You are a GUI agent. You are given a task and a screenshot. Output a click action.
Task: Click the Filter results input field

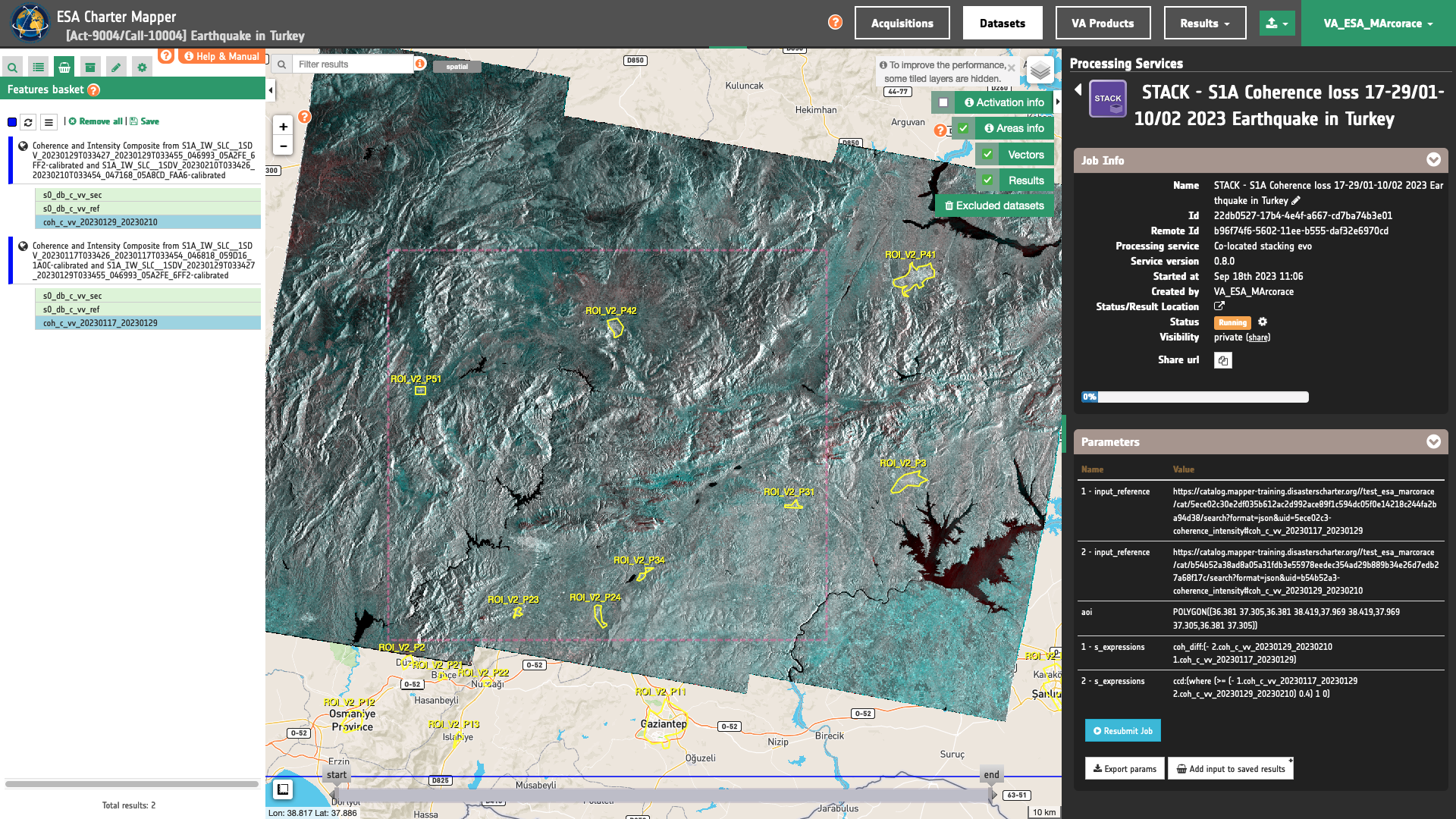[x=353, y=64]
